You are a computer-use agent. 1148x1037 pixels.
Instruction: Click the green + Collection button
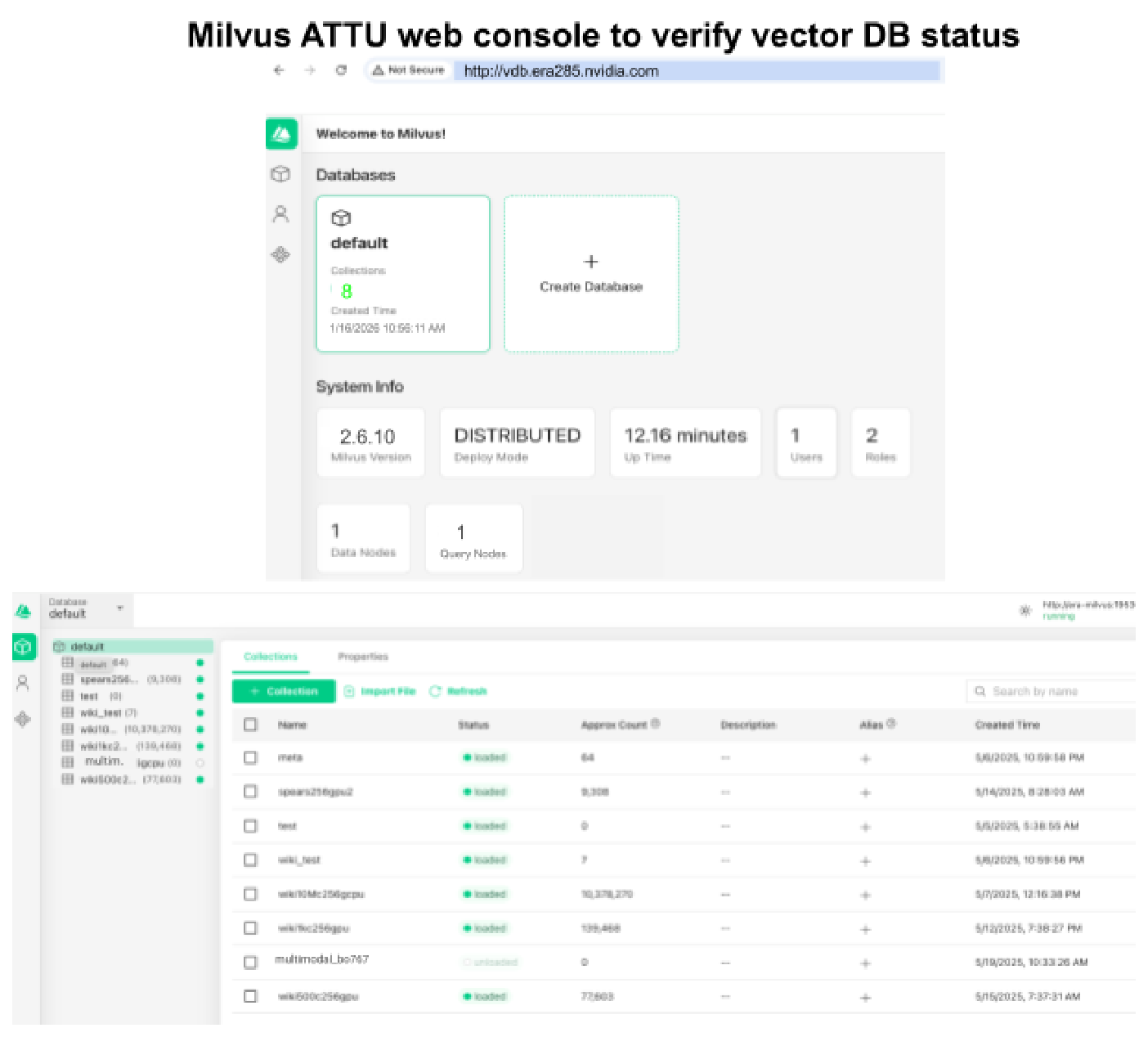284,691
